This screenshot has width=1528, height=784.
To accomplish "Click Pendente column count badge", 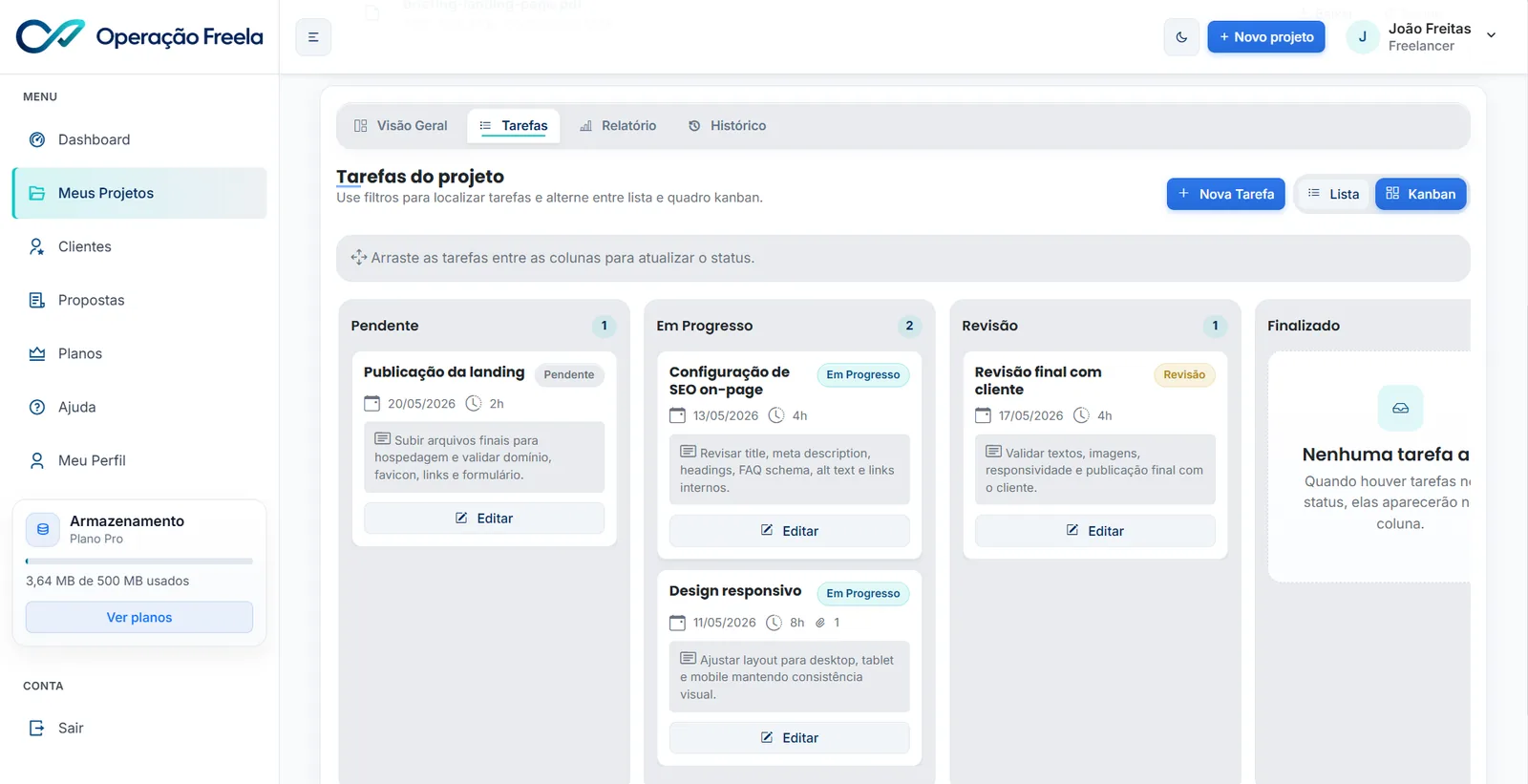I will click(x=604, y=326).
